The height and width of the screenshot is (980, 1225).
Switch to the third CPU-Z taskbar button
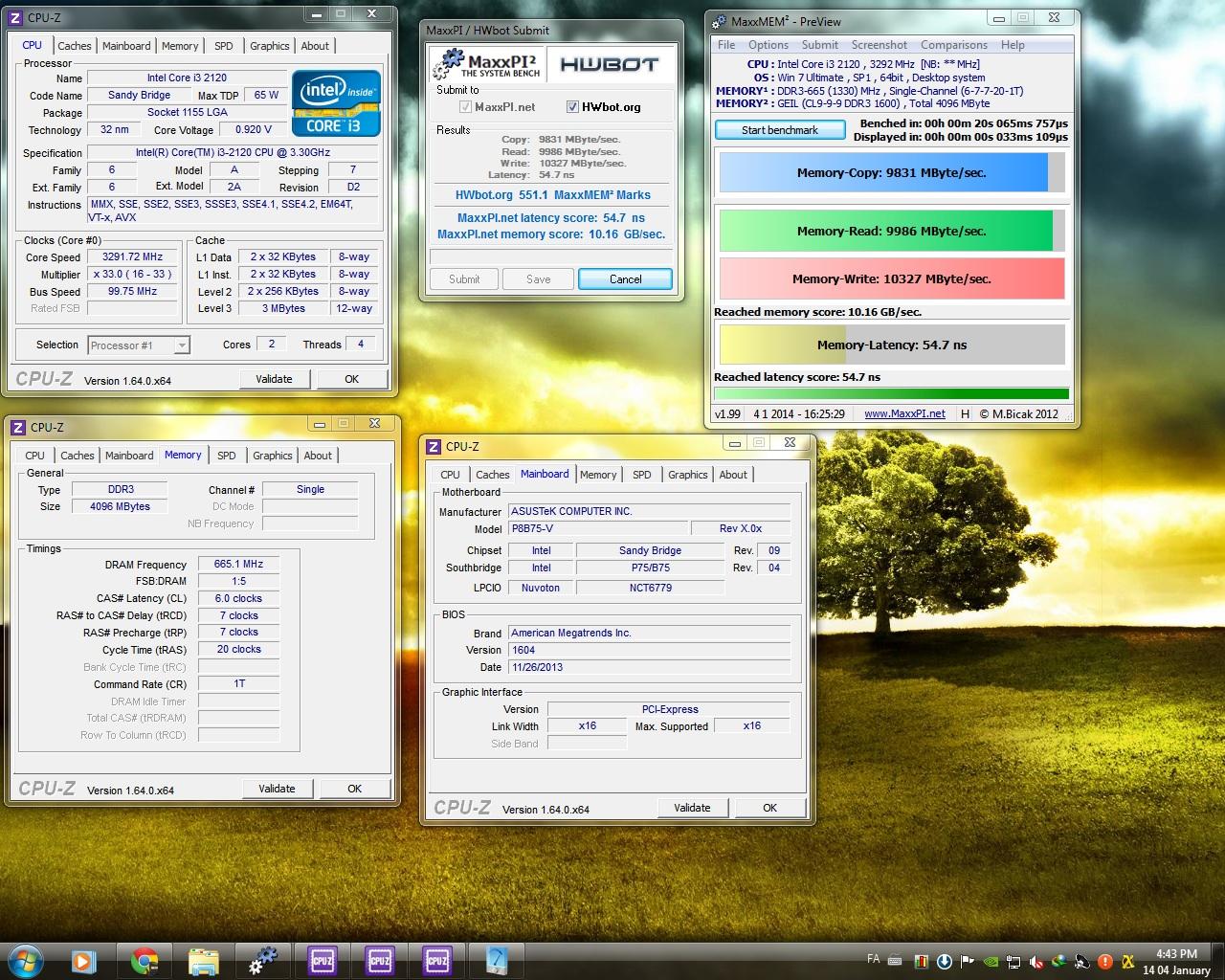tap(437, 960)
